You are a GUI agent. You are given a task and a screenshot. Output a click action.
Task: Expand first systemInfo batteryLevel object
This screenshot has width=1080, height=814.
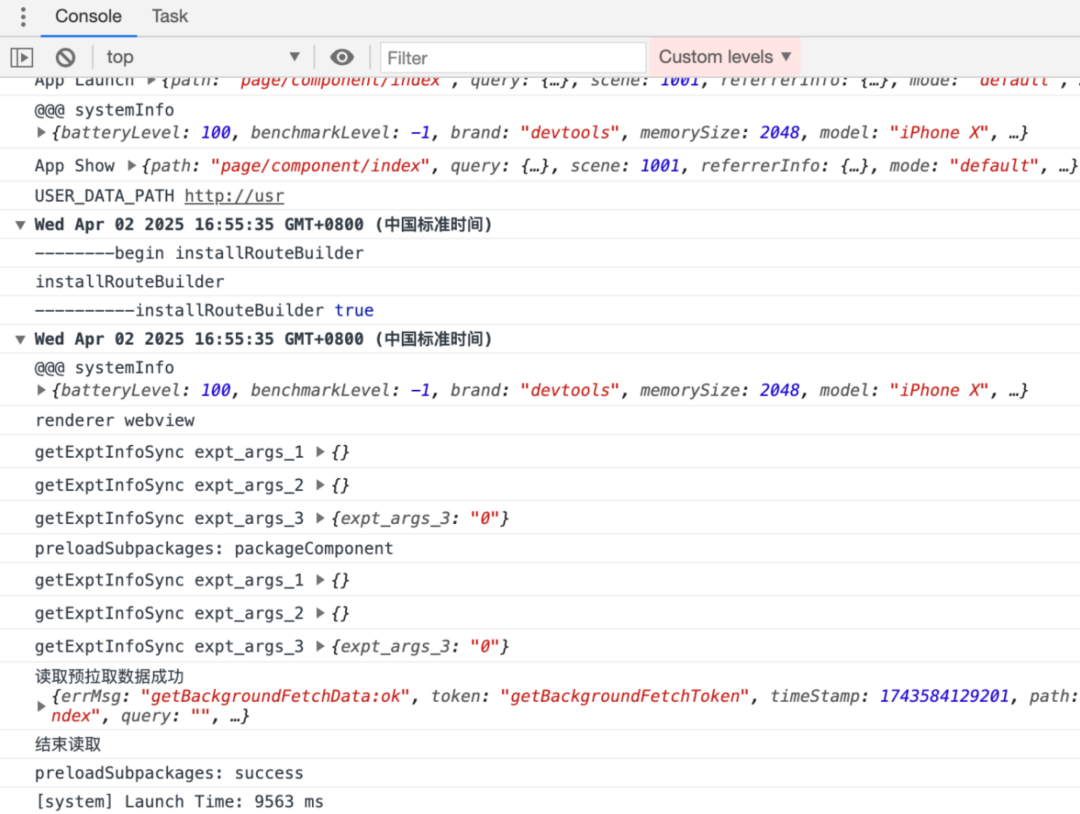(x=41, y=132)
